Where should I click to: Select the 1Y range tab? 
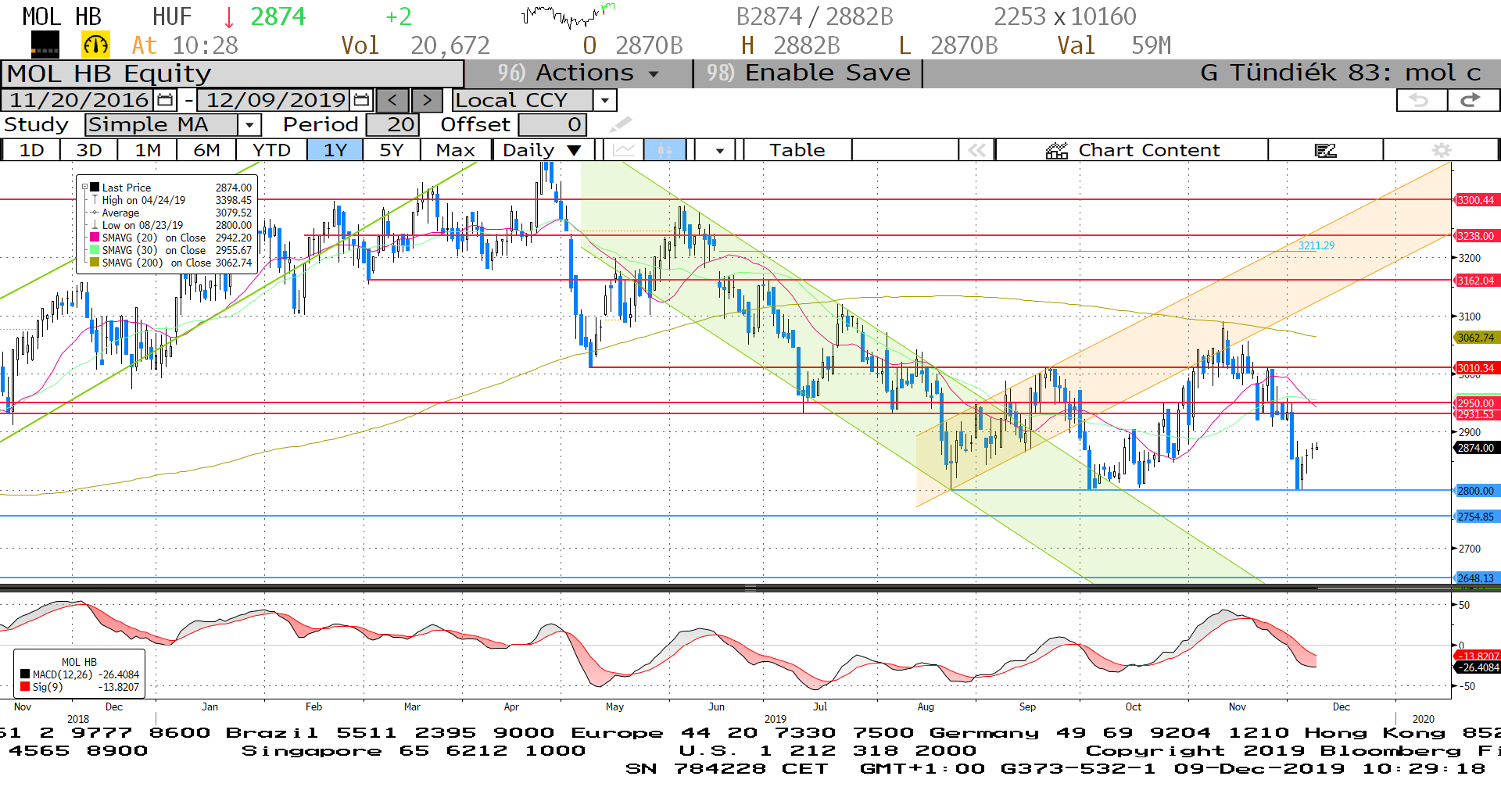pos(335,150)
